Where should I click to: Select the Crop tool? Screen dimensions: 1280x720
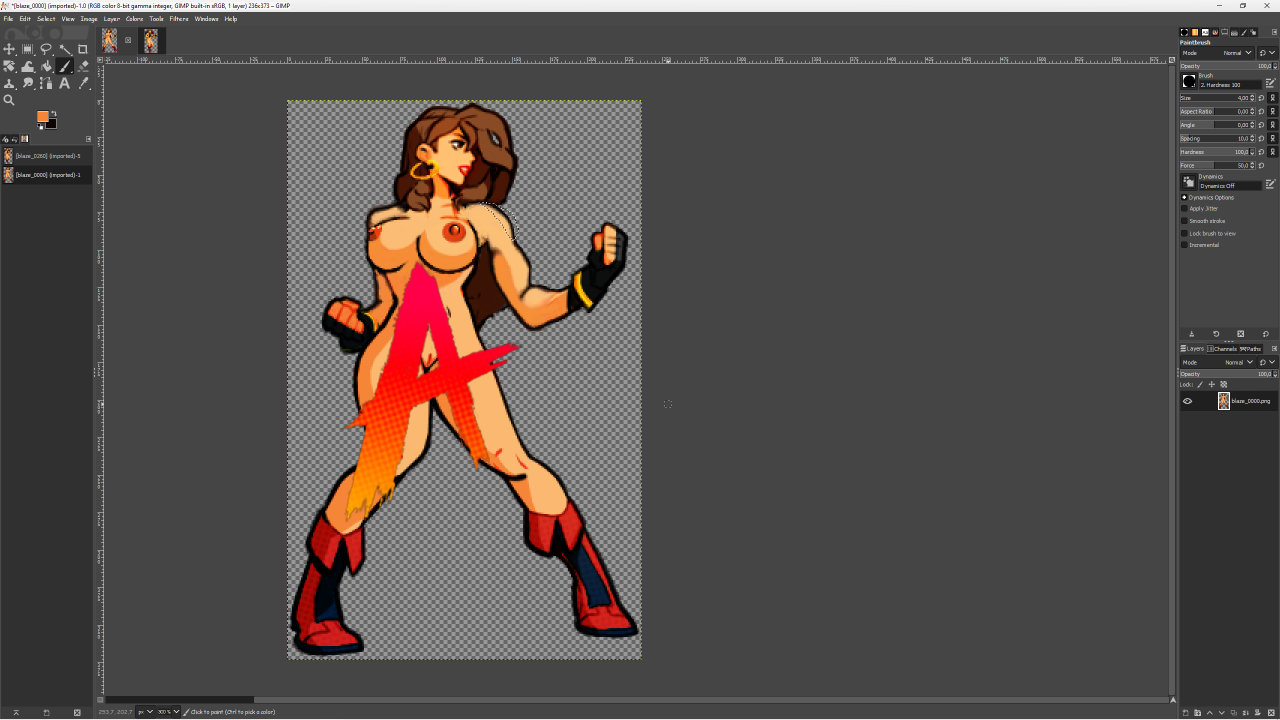(83, 49)
